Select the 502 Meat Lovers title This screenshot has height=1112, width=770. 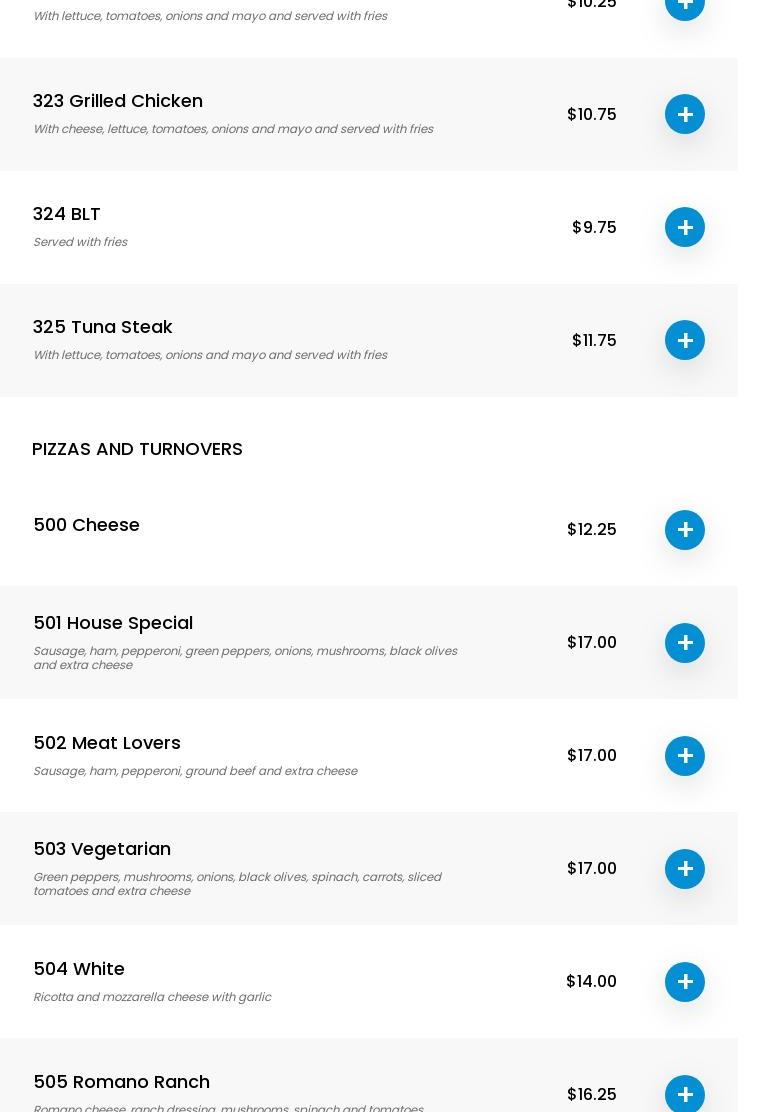pos(107,743)
